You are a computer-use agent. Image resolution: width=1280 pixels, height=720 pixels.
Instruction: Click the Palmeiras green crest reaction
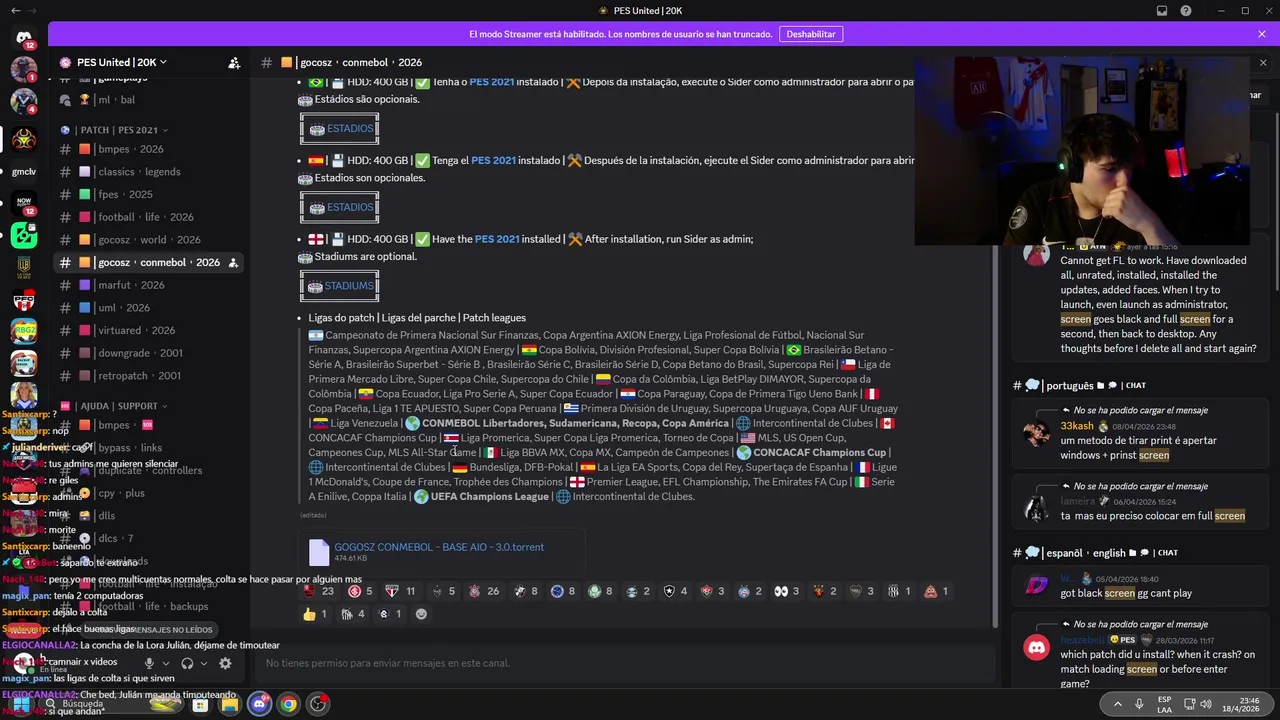598,591
